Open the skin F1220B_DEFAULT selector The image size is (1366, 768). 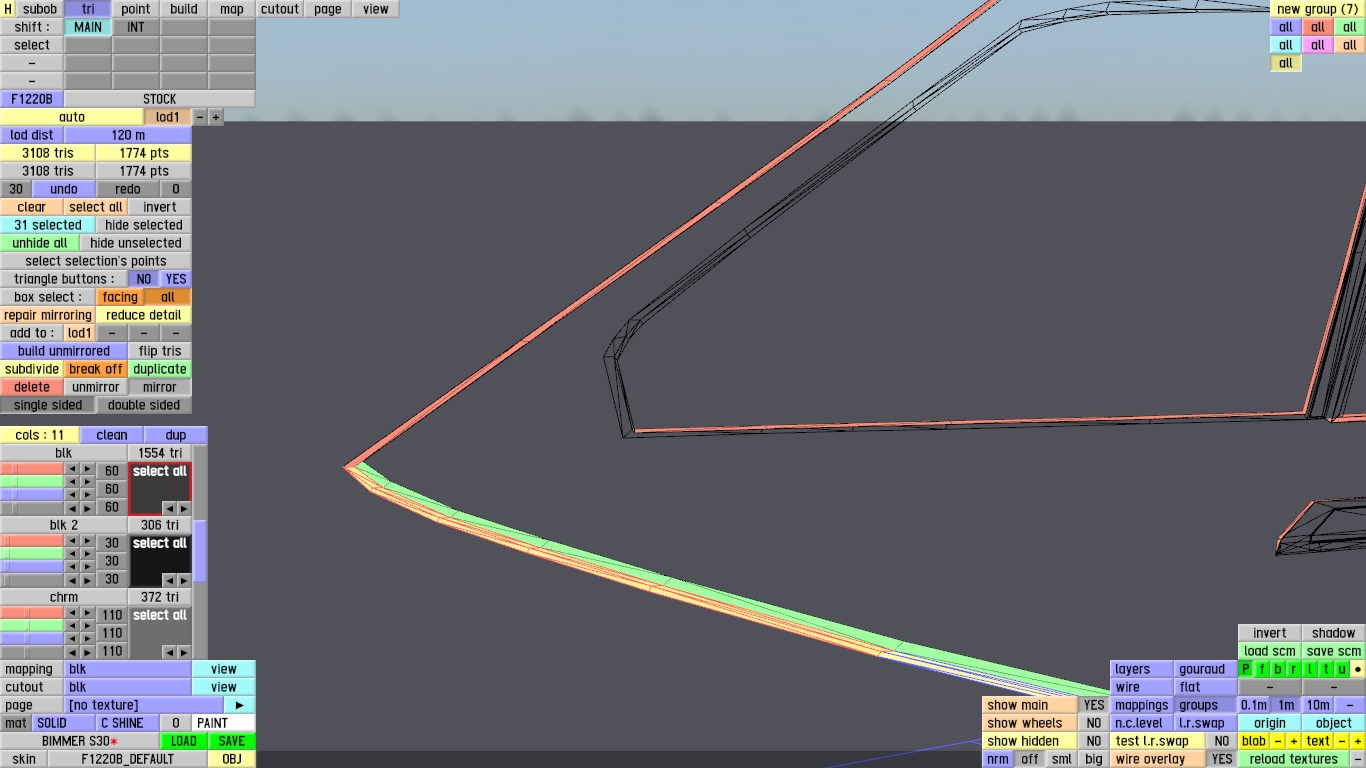coord(128,759)
